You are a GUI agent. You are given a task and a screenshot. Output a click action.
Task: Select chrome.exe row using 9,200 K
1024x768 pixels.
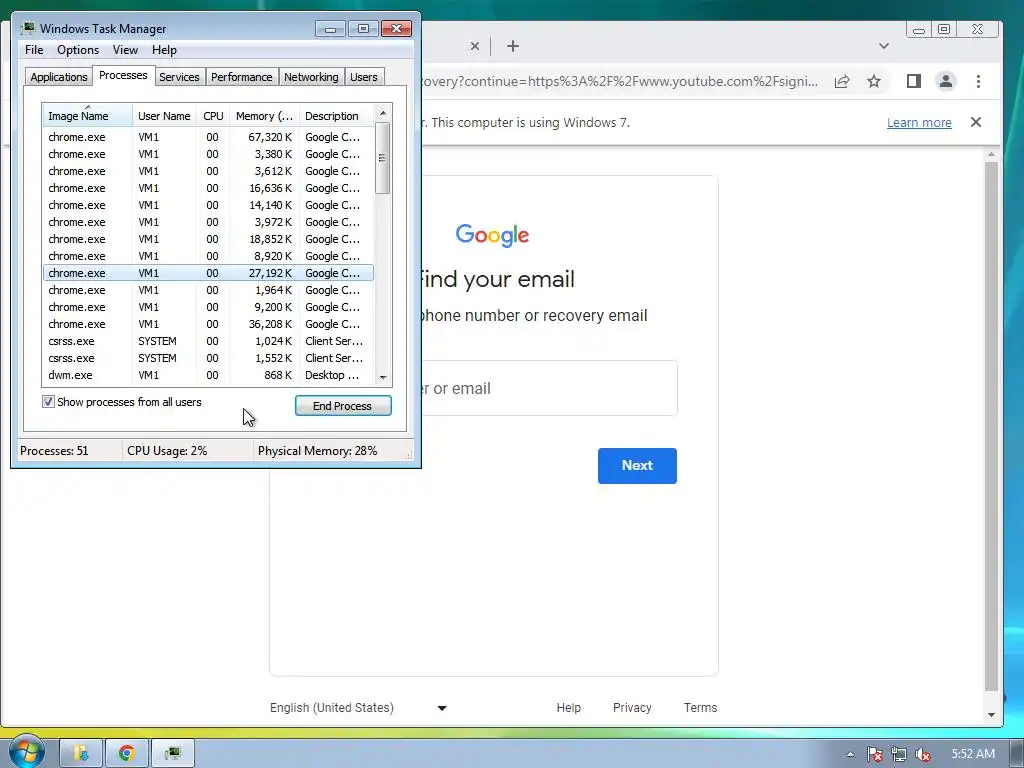point(208,307)
